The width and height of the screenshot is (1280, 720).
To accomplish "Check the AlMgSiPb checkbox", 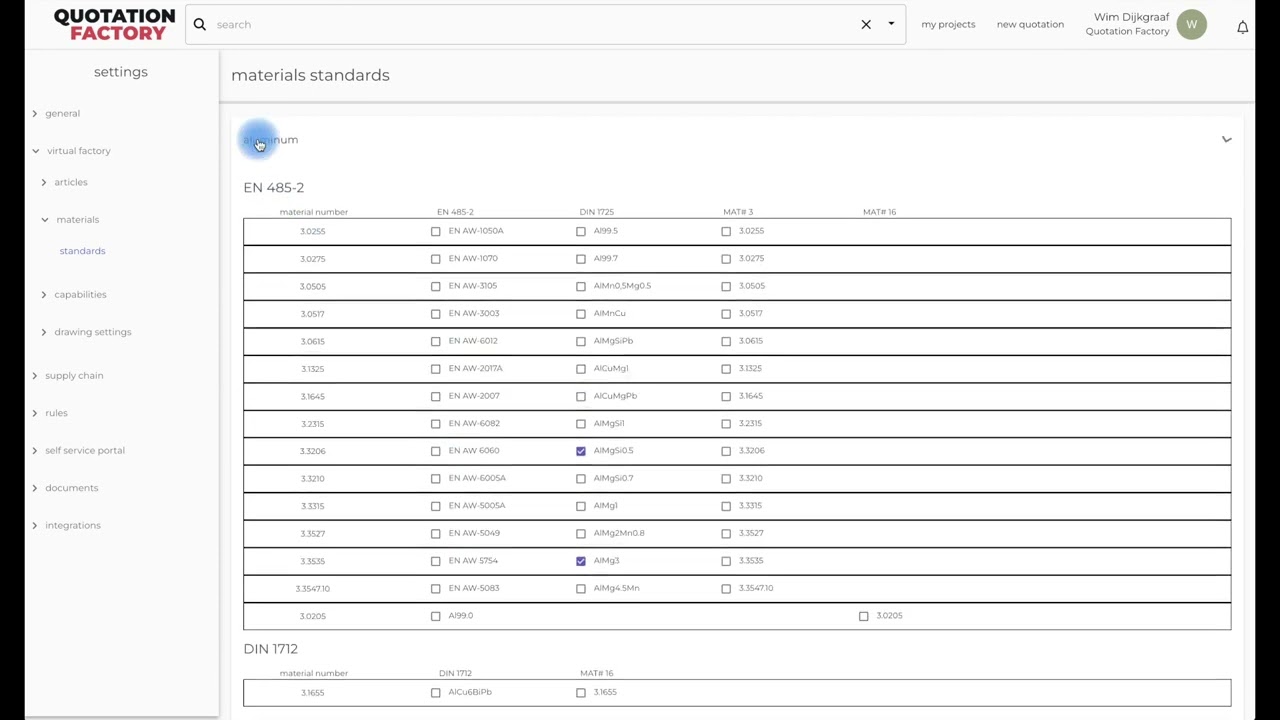I will pyautogui.click(x=581, y=342).
